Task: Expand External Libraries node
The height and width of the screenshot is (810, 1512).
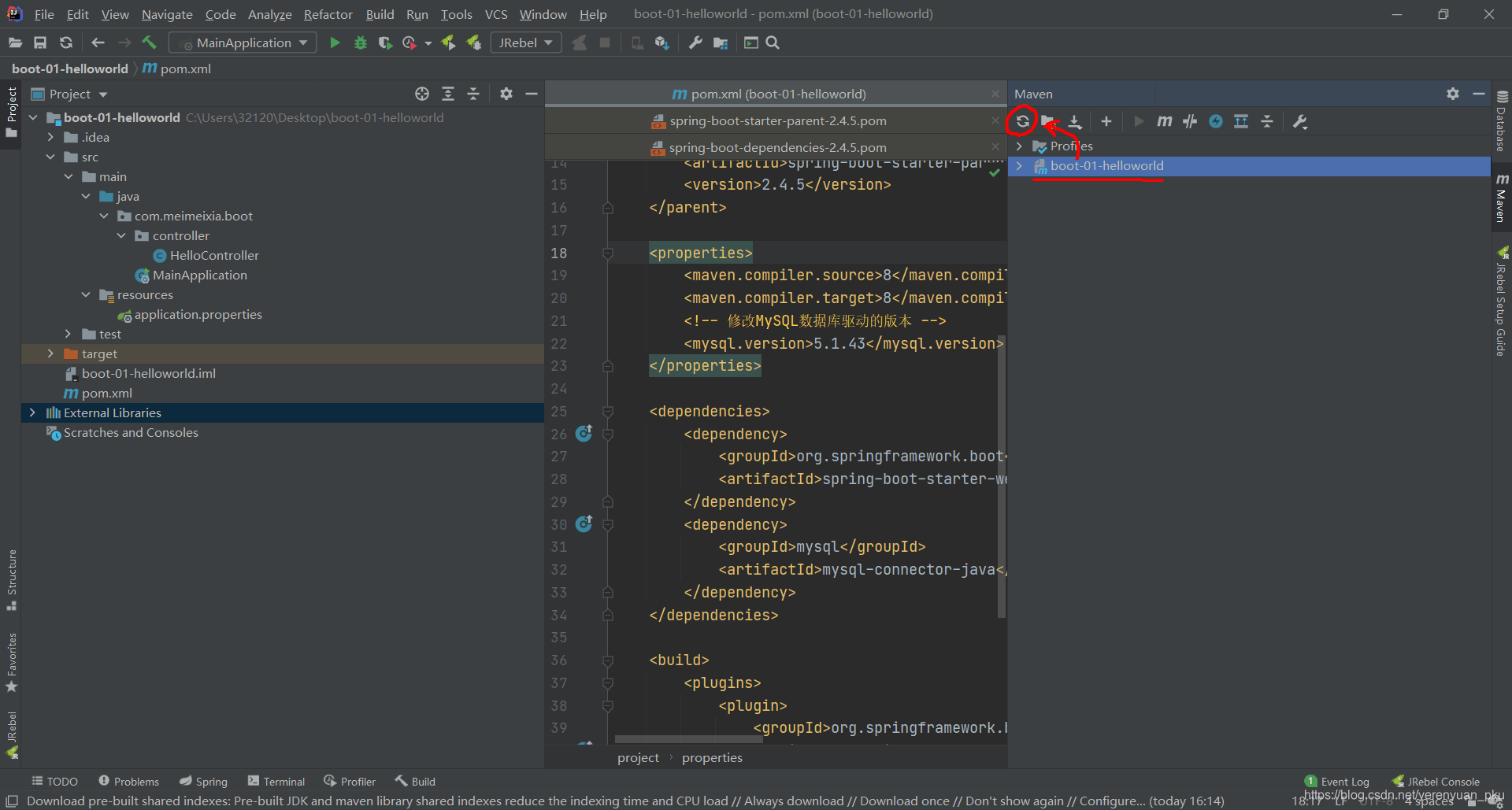Action: pos(32,412)
